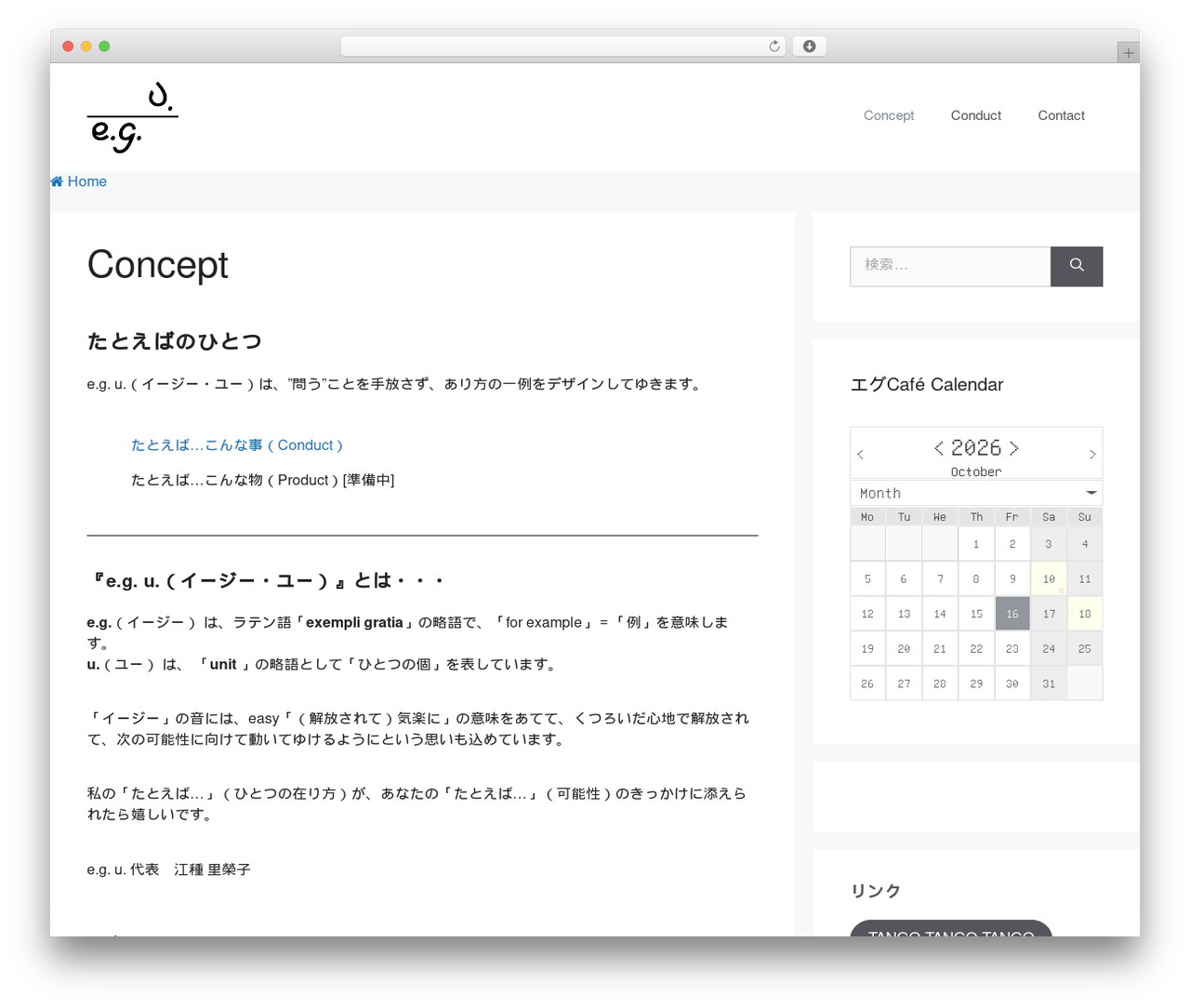Reload the page with the refresh icon

pyautogui.click(x=773, y=46)
